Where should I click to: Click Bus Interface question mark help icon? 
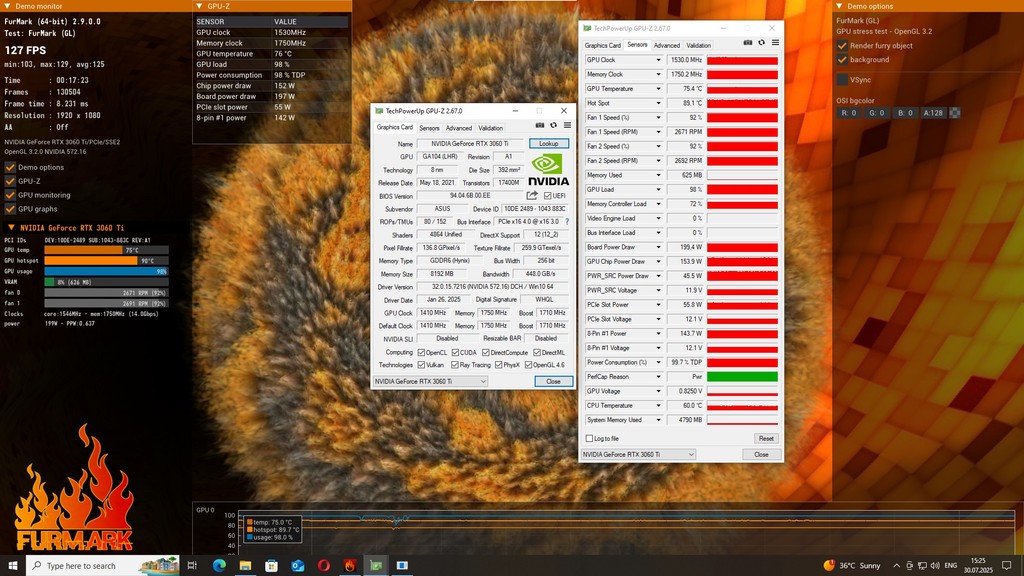point(567,222)
